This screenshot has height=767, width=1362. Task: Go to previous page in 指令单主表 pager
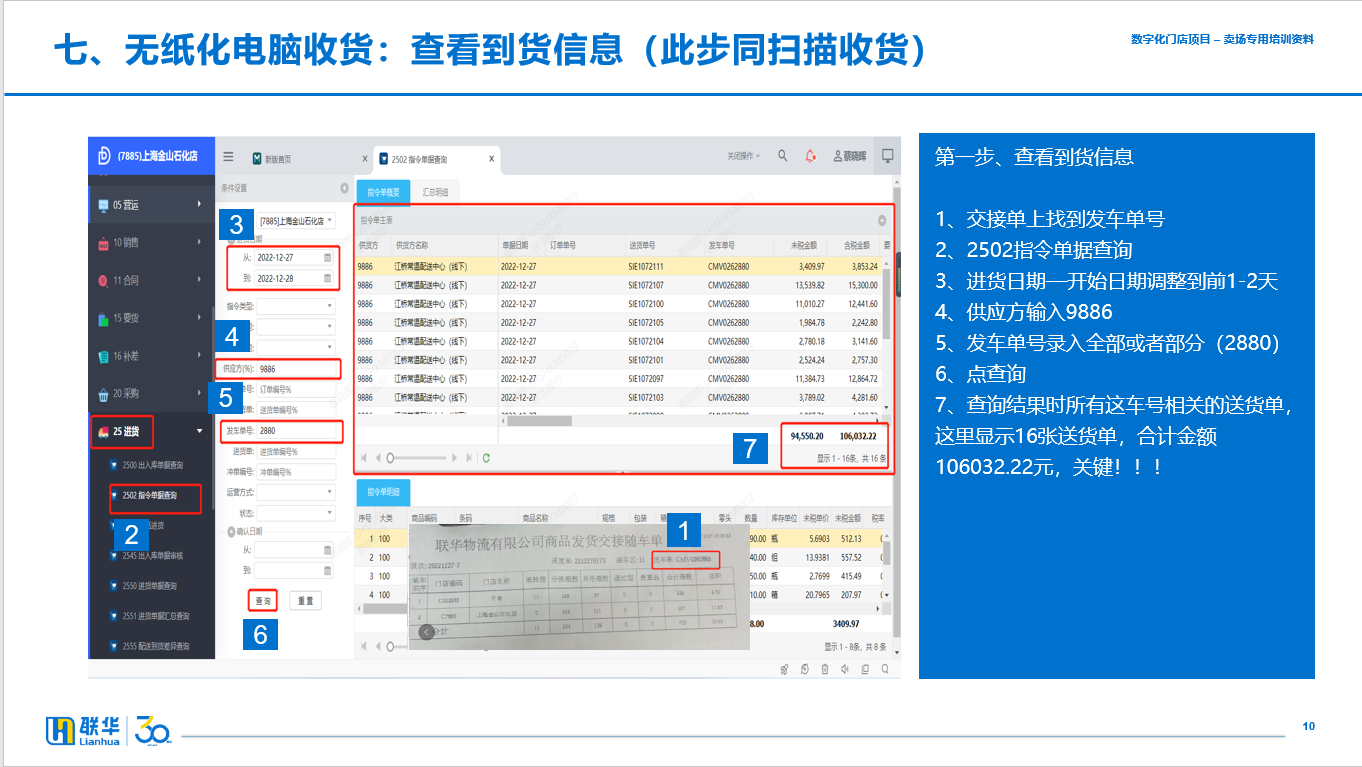(378, 457)
